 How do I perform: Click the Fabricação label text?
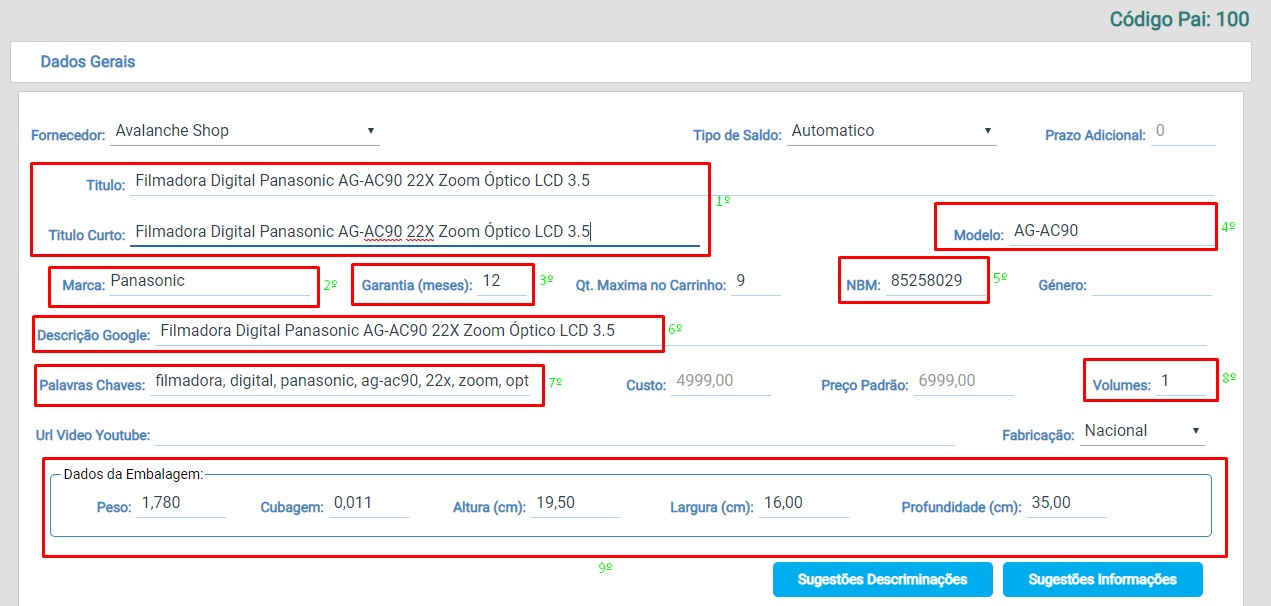(1039, 435)
